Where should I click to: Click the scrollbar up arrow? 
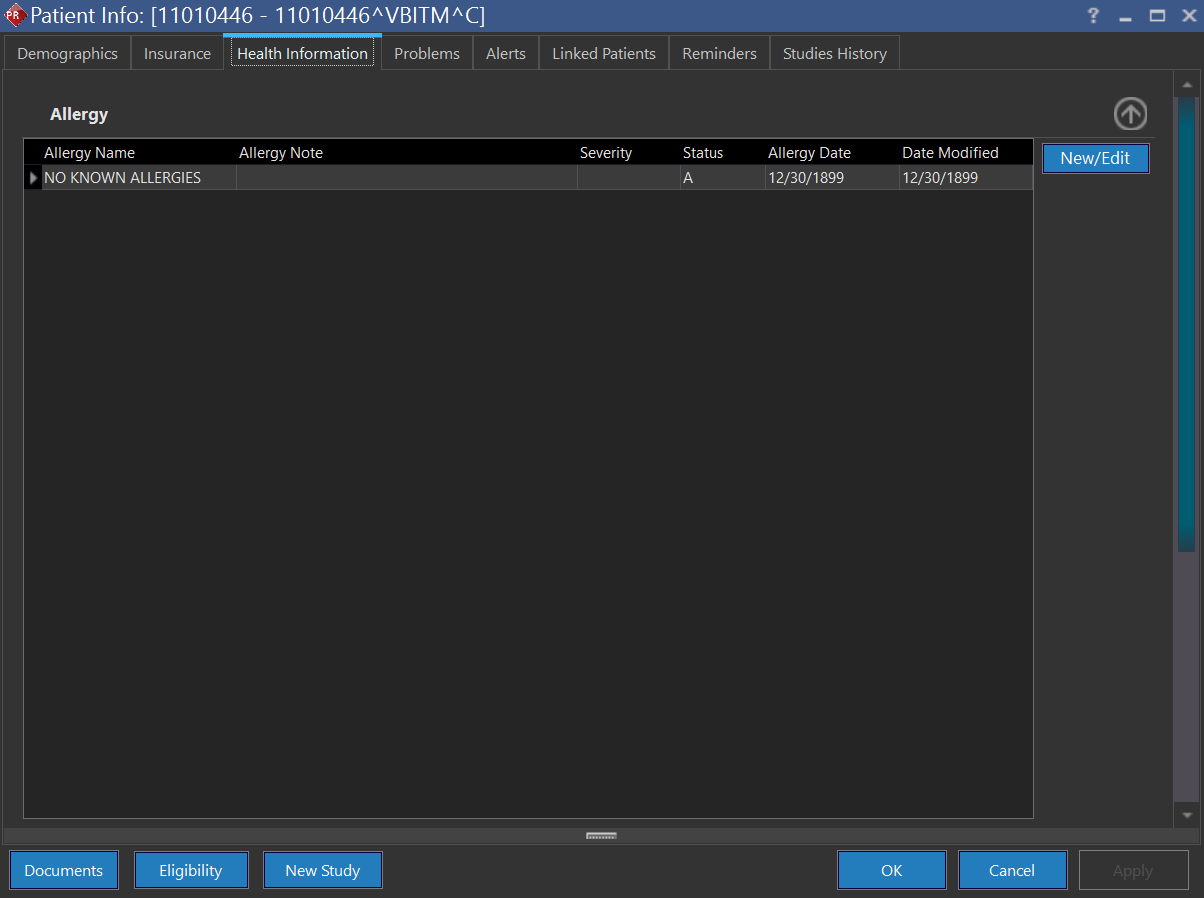point(1187,84)
